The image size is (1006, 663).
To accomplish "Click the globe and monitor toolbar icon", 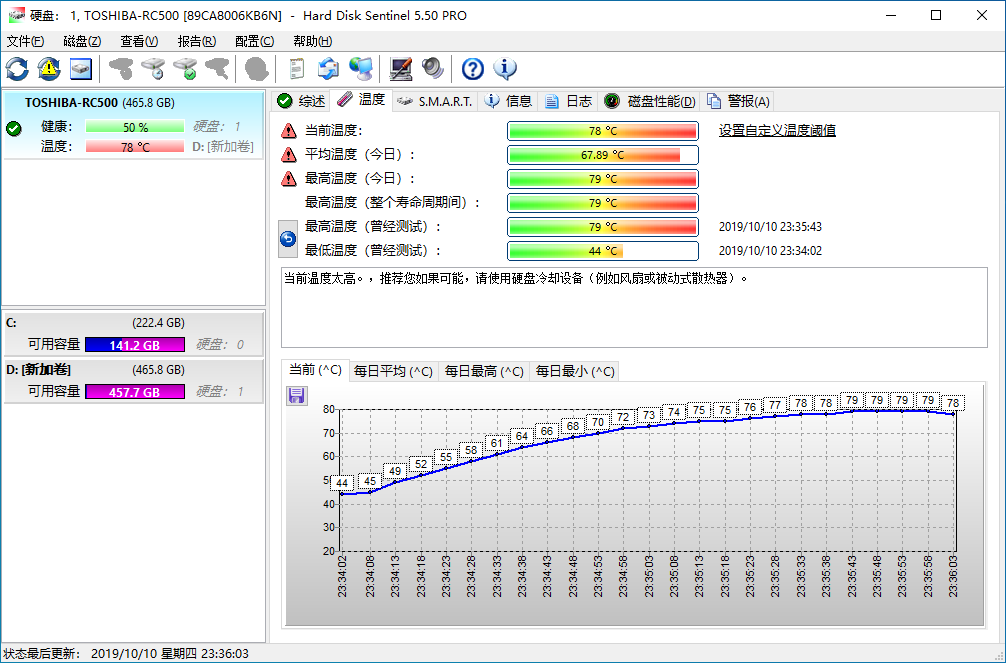I will point(361,69).
